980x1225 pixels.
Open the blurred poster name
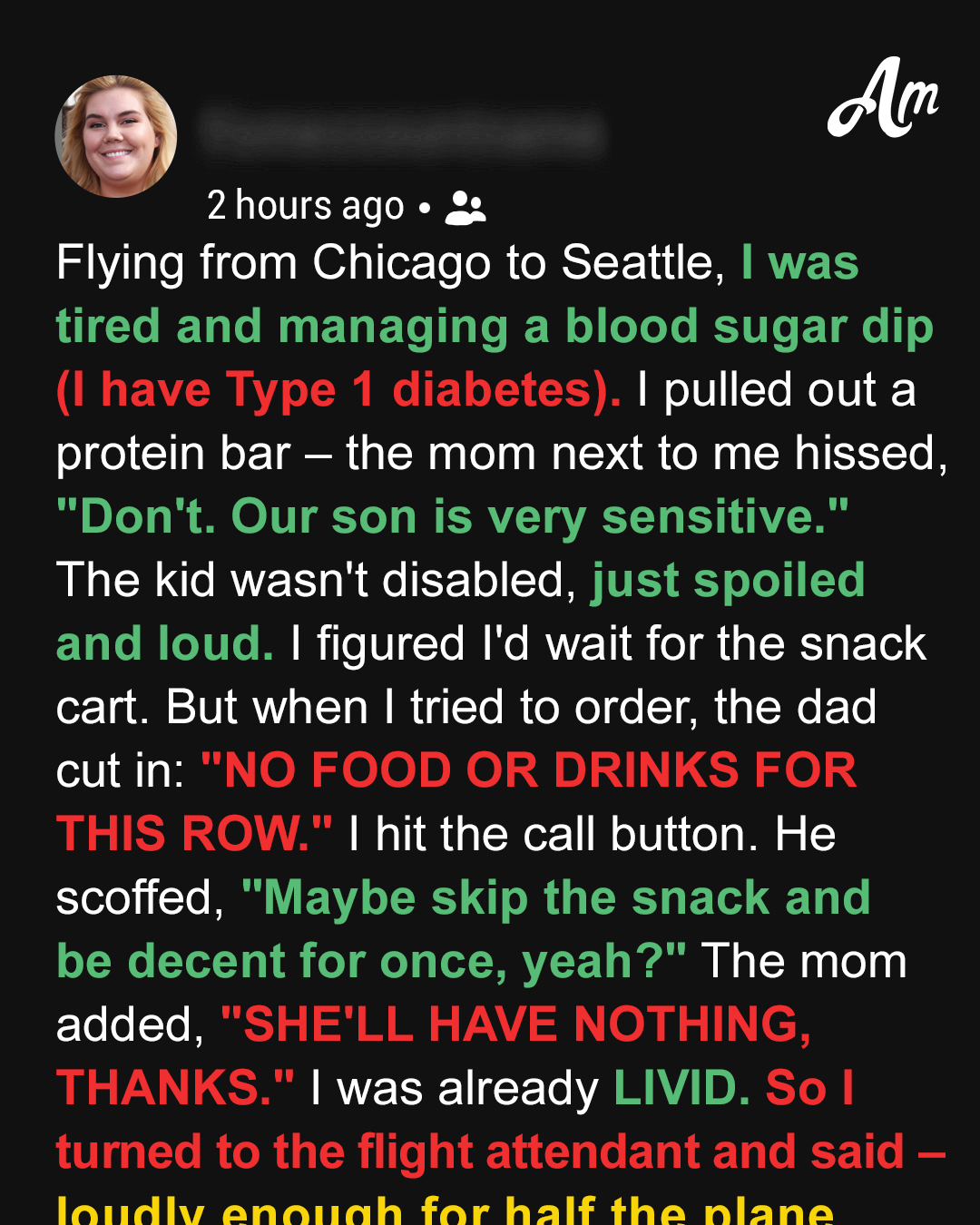(402, 132)
